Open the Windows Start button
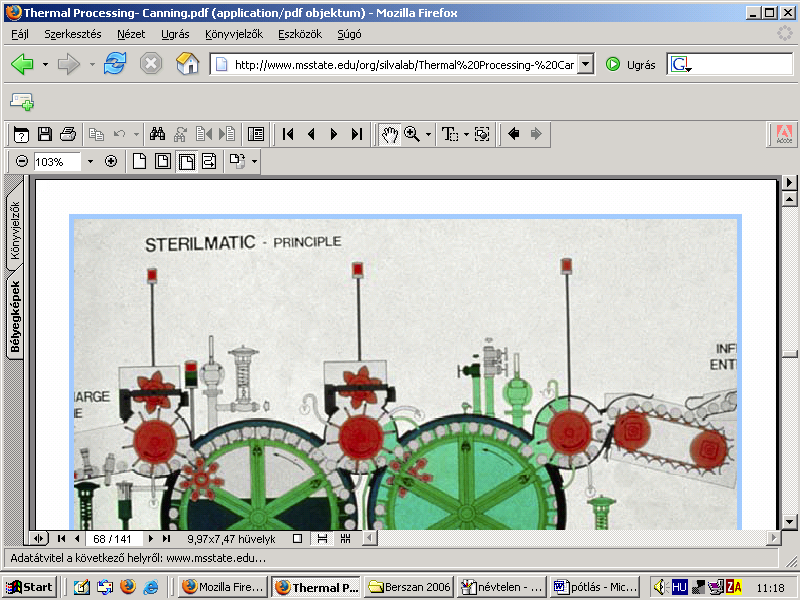800x600 pixels. 29,587
